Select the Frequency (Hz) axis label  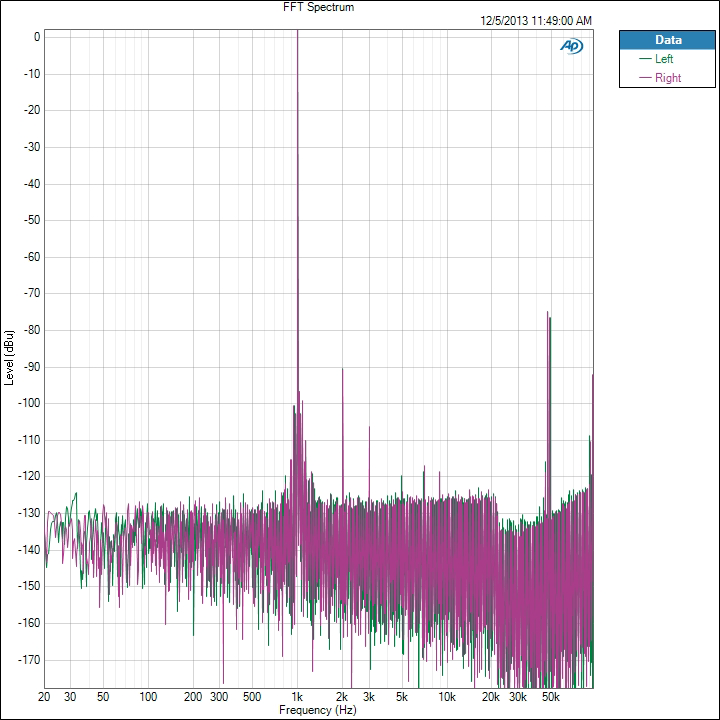tap(318, 709)
